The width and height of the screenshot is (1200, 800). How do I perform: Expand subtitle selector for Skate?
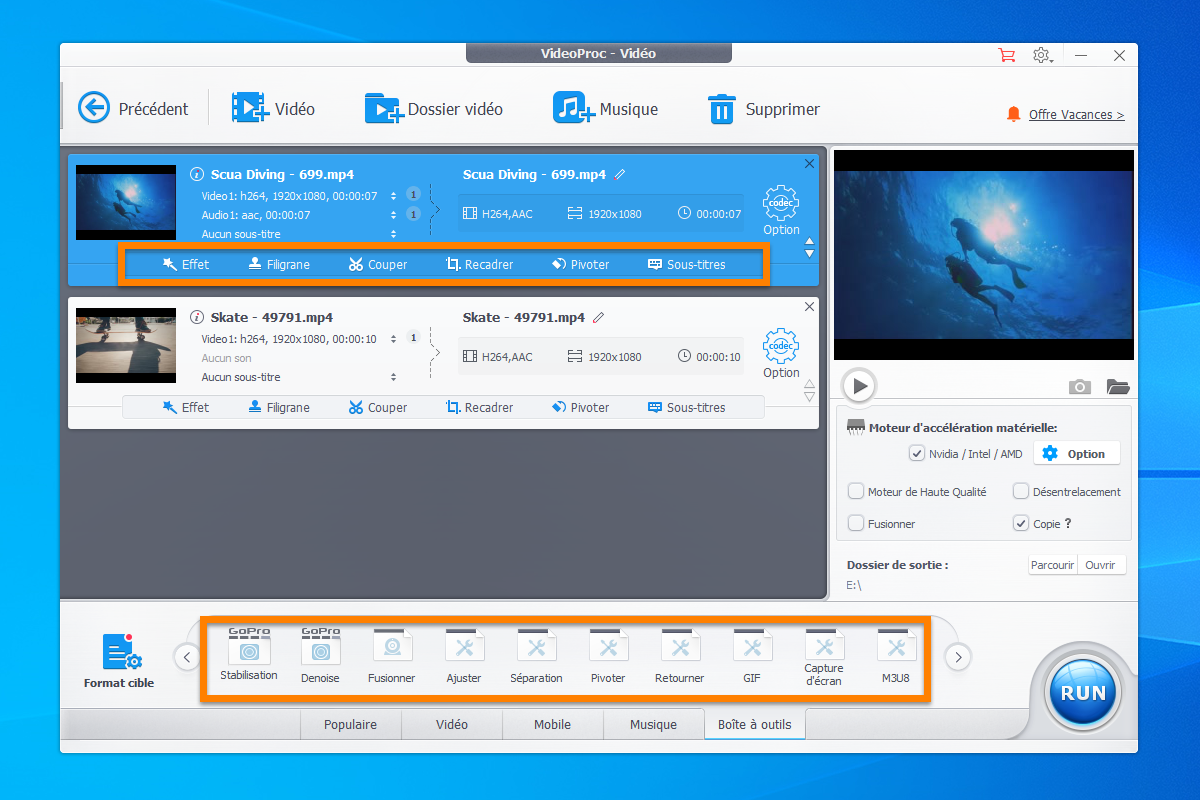[394, 377]
